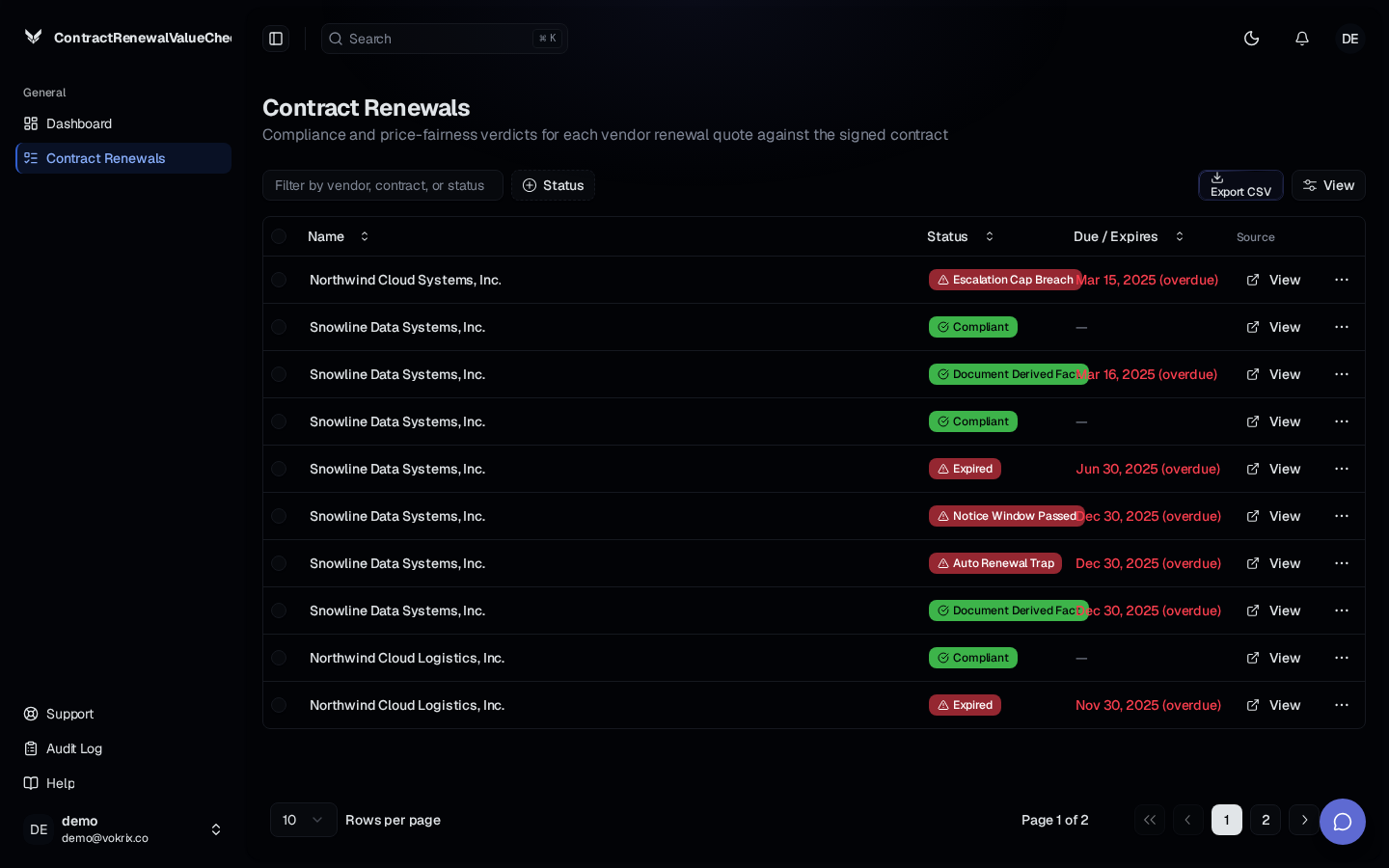Viewport: 1389px width, 868px height.
Task: Open row actions for the Notice Window Passed row
Action: click(1342, 516)
